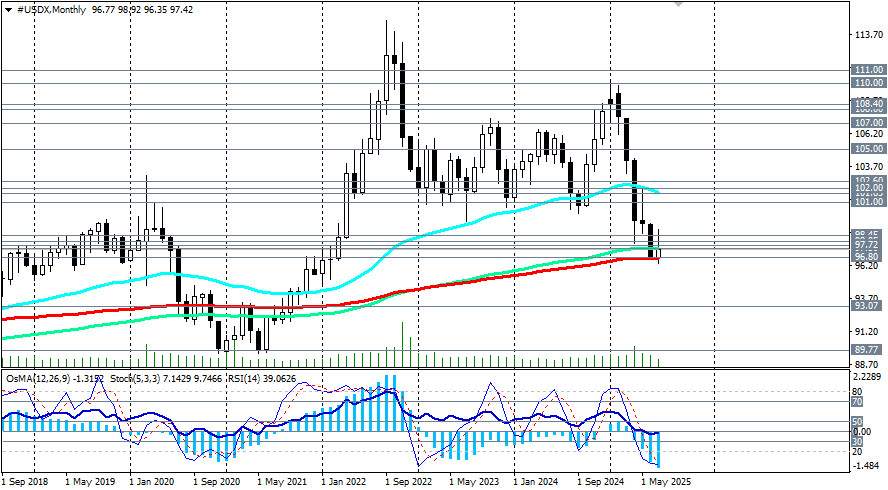This screenshot has height=490, width=888.
Task: Click the RSI(14) 39.0626 indicator label
Action: point(263,378)
